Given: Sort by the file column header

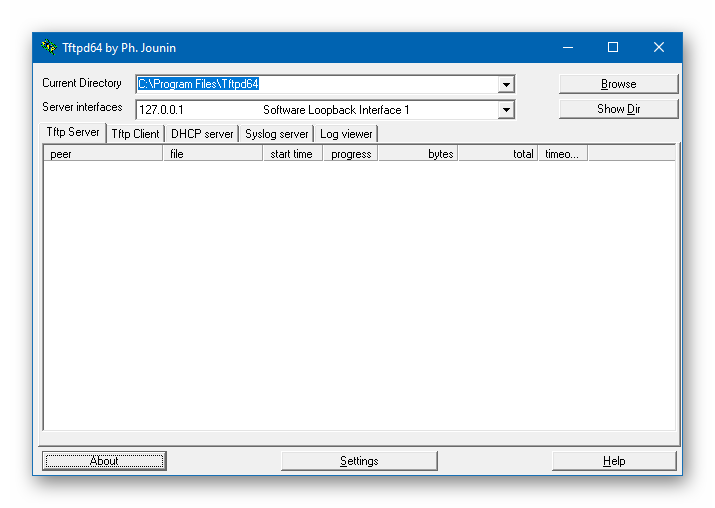Looking at the screenshot, I should pyautogui.click(x=213, y=154).
